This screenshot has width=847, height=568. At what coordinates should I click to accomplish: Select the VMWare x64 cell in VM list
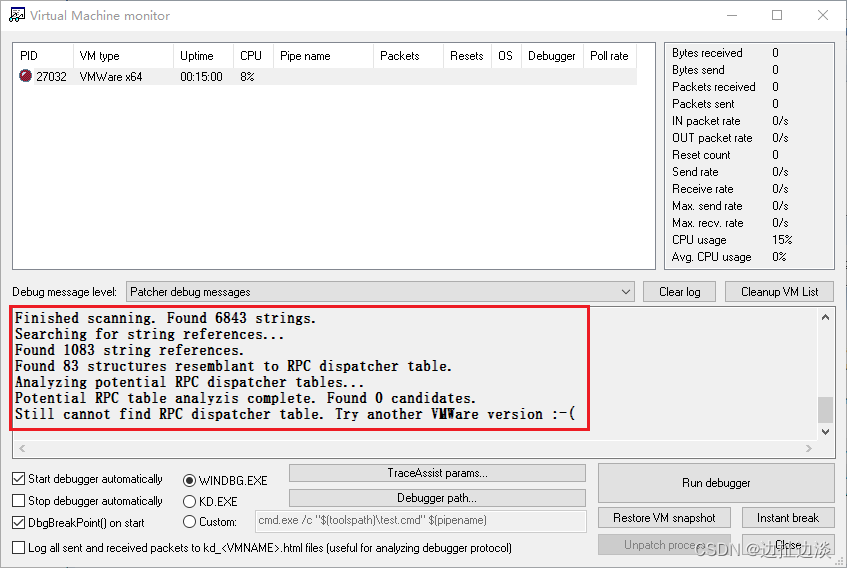click(111, 77)
